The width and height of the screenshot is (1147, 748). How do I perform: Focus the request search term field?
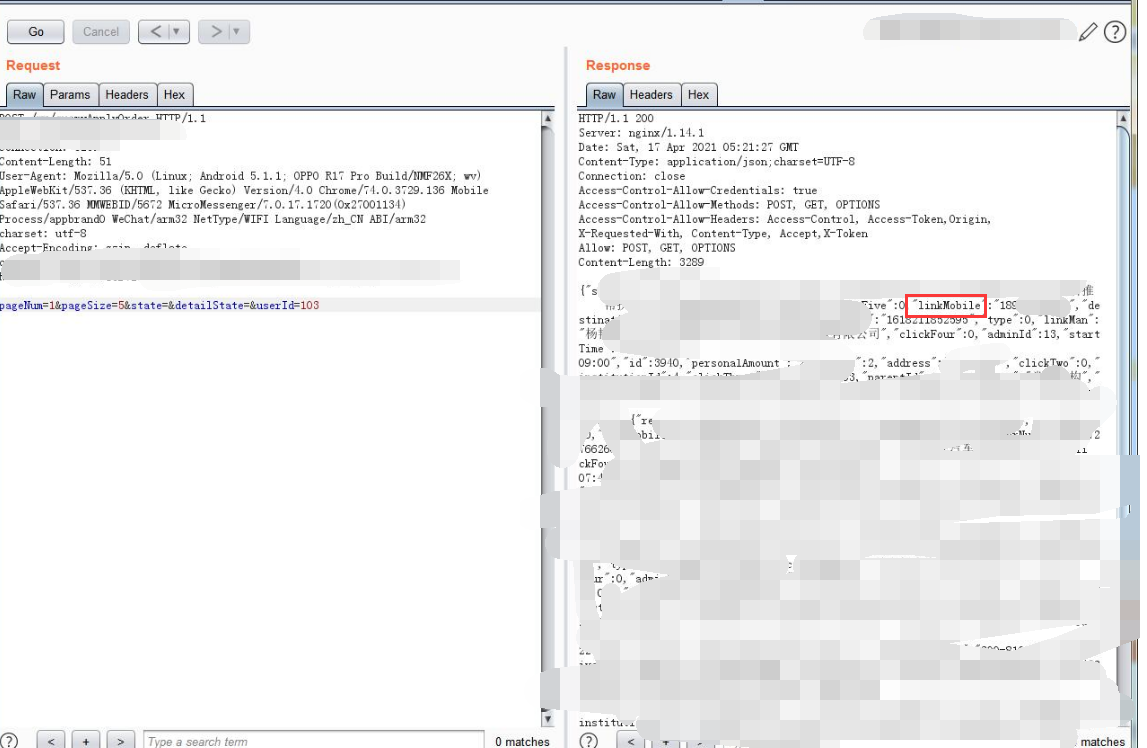(314, 740)
